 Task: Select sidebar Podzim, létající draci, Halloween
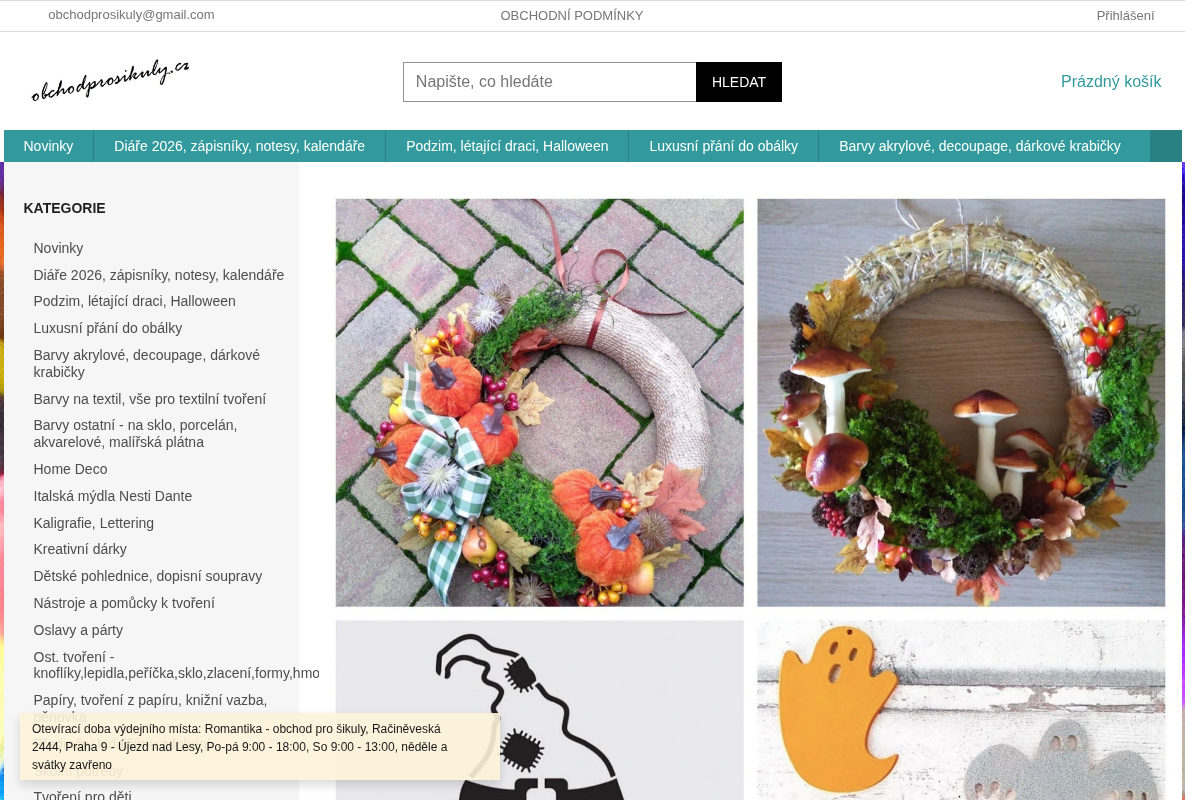134,301
